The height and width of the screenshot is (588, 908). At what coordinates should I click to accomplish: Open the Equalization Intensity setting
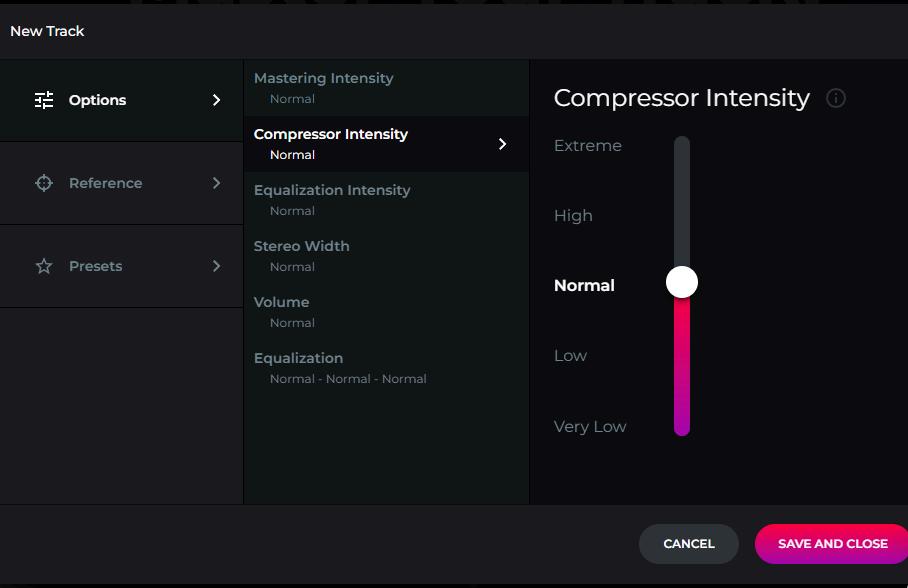[332, 199]
